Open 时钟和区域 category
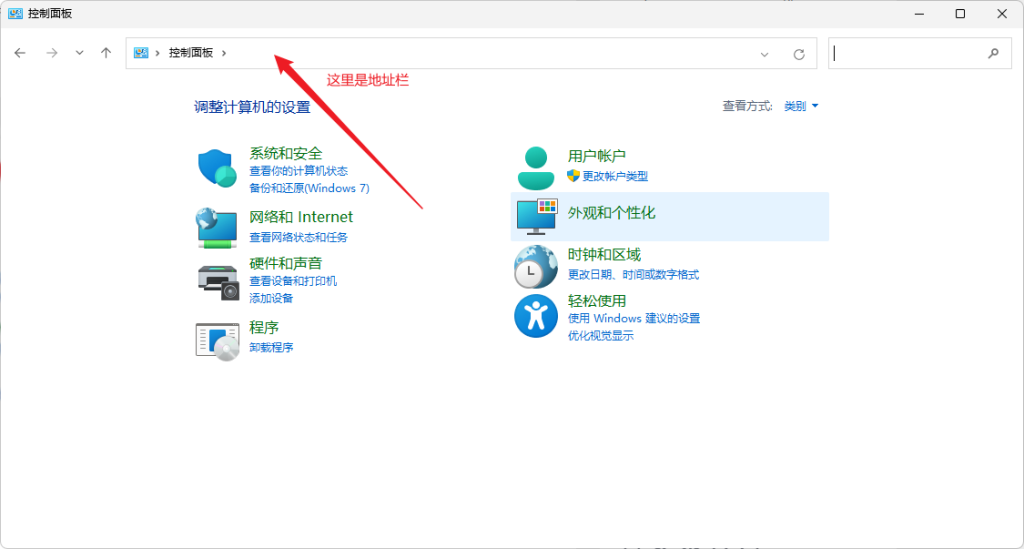The height and width of the screenshot is (549, 1024). click(x=604, y=255)
